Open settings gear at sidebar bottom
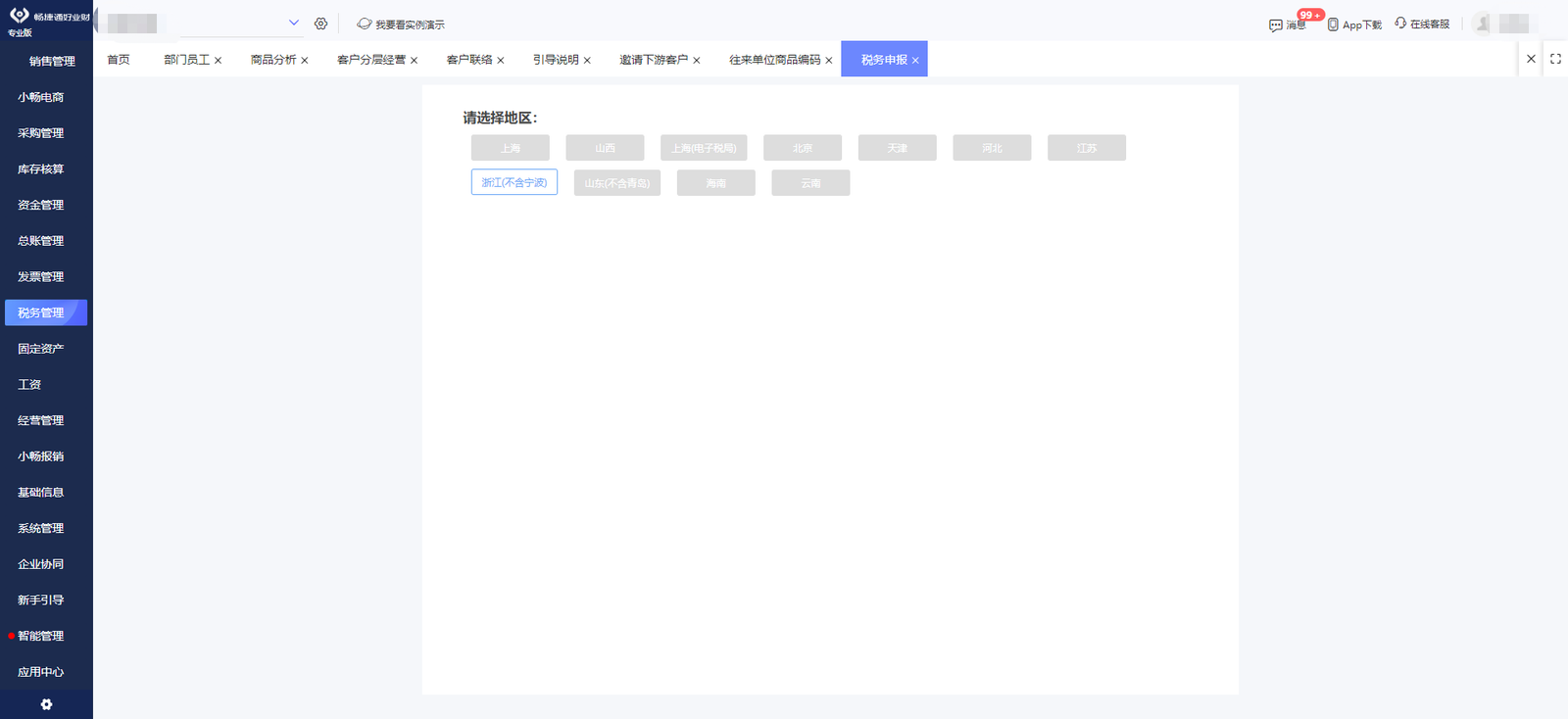This screenshot has height=719, width=1568. (x=46, y=704)
